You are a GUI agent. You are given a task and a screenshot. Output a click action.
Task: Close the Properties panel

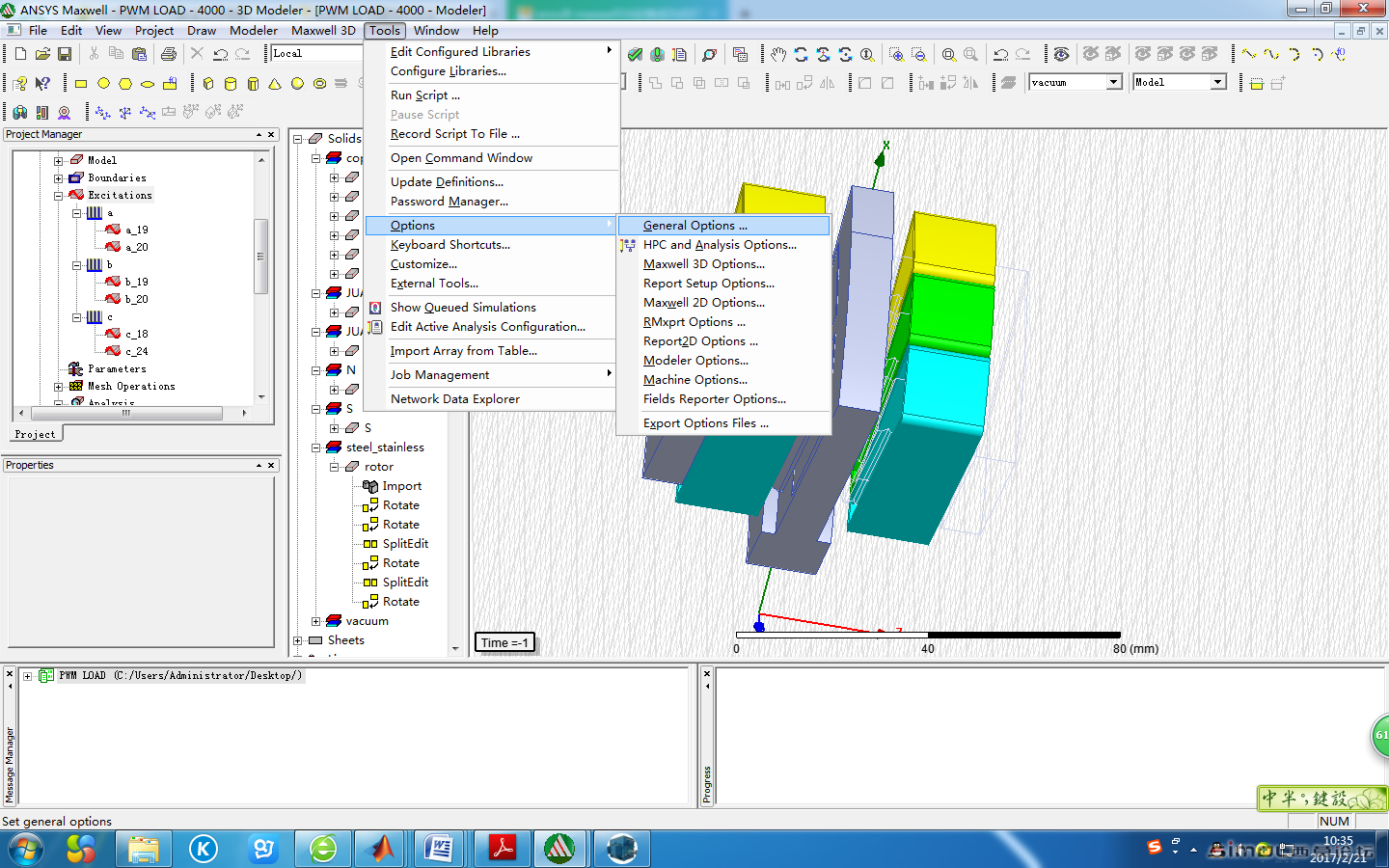[x=271, y=466]
